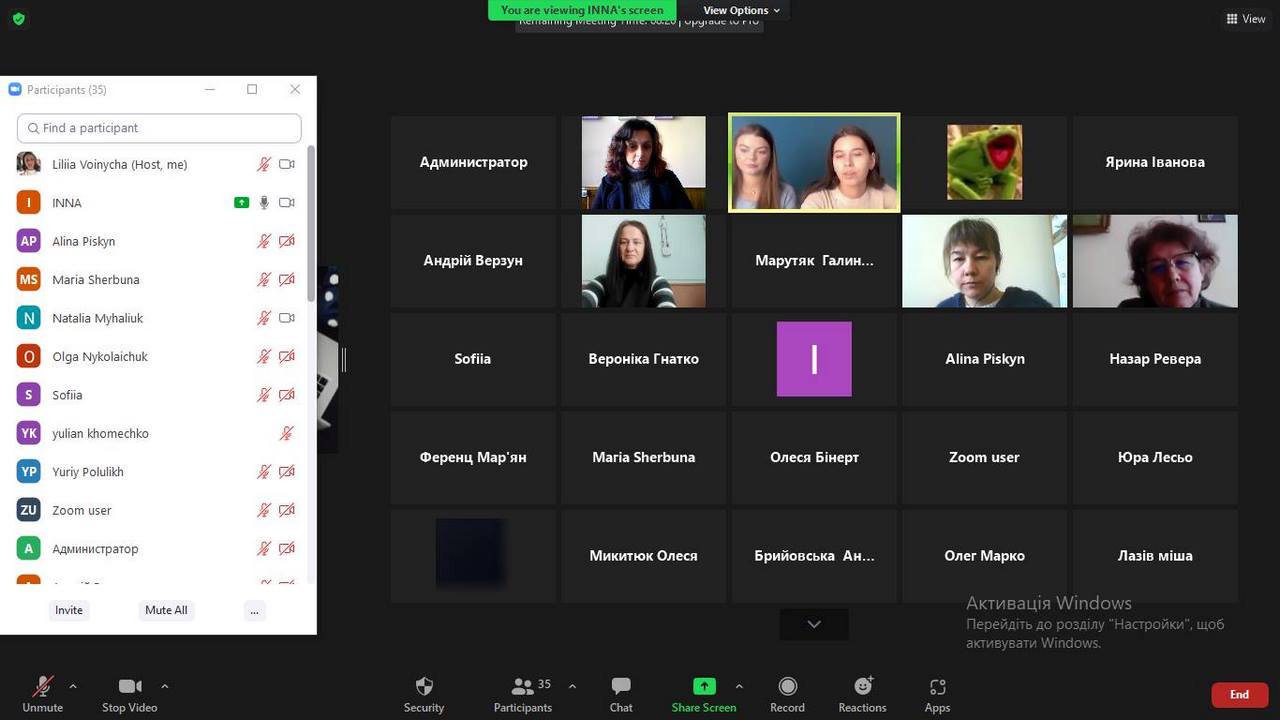This screenshot has width=1280, height=720.
Task: Toggle yulian khomechko's muted microphone
Action: click(287, 433)
